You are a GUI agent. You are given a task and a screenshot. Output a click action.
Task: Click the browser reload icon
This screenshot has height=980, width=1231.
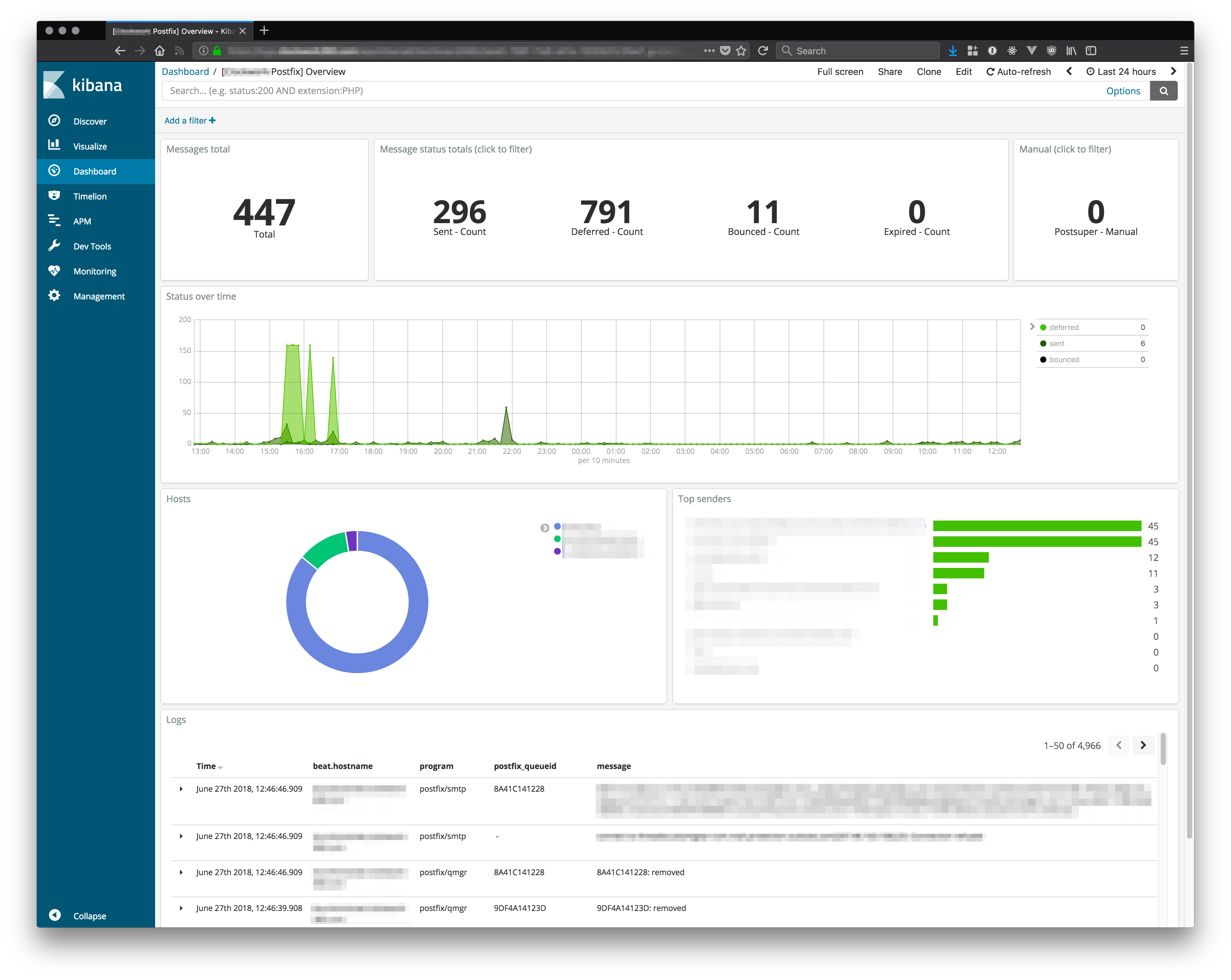[763, 51]
